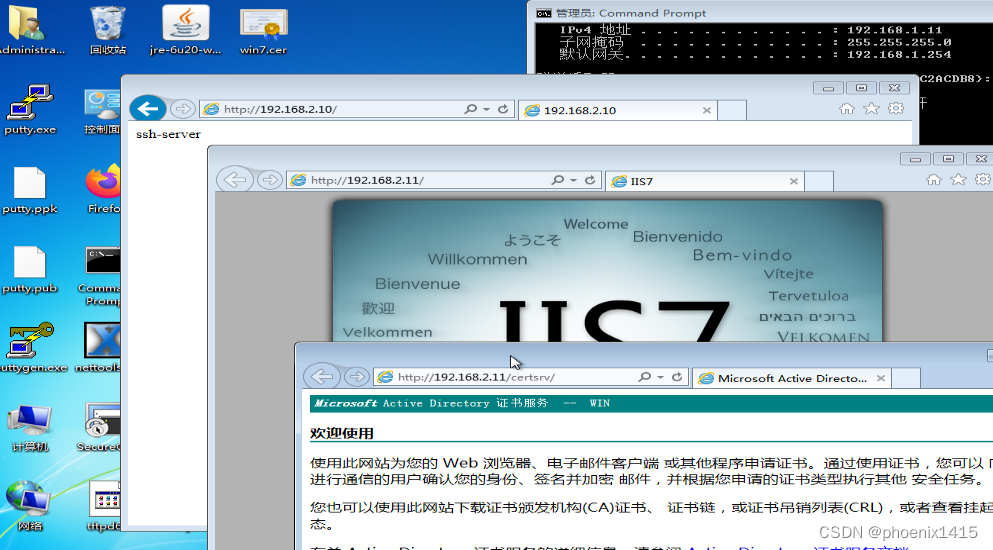Viewport: 993px width, 550px height.
Task: Open the Control Panel (控制面) desktop icon
Action: click(x=101, y=110)
